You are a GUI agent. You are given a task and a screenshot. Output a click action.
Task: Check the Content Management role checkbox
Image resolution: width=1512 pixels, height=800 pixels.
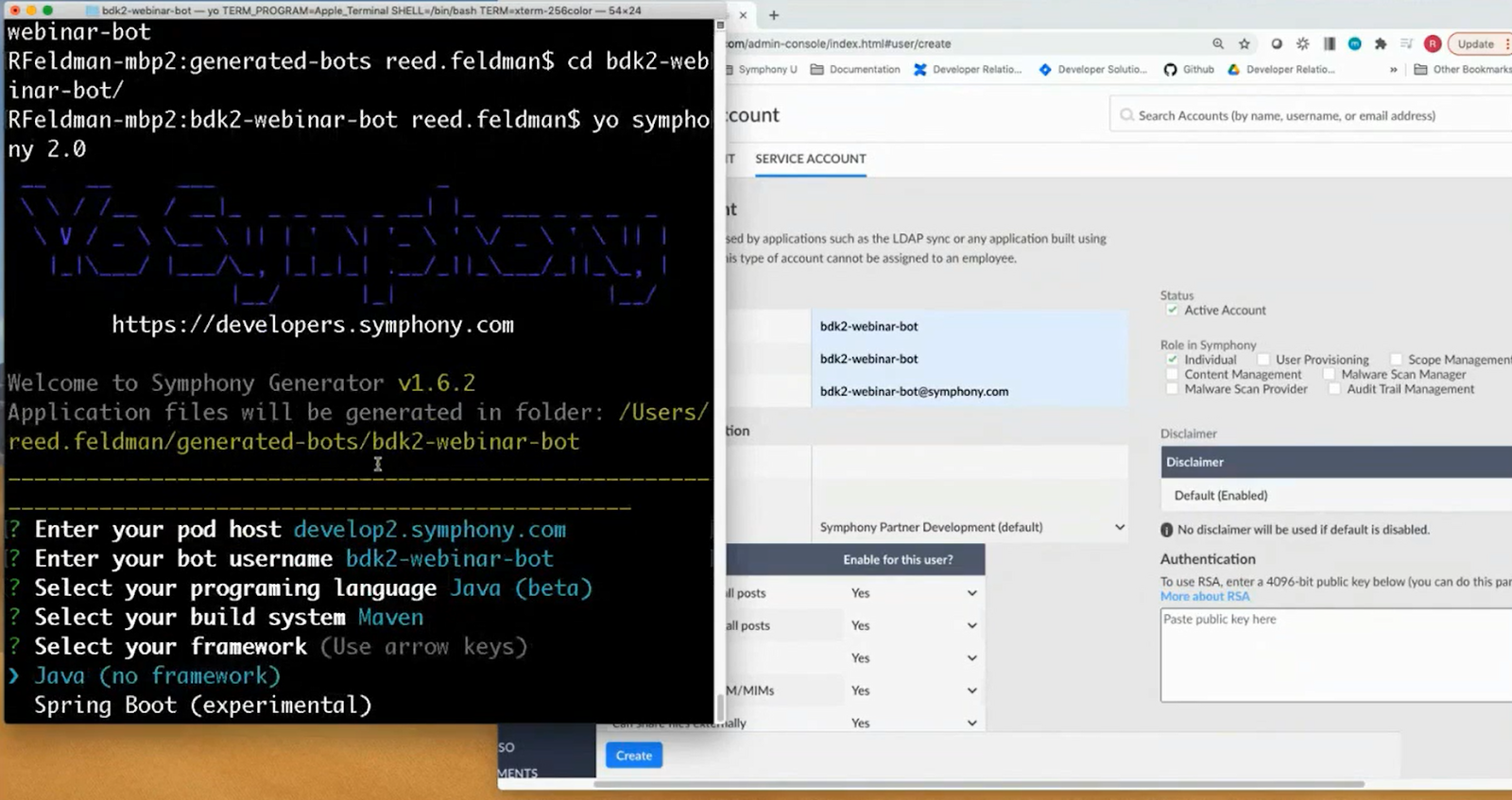[x=1172, y=375]
